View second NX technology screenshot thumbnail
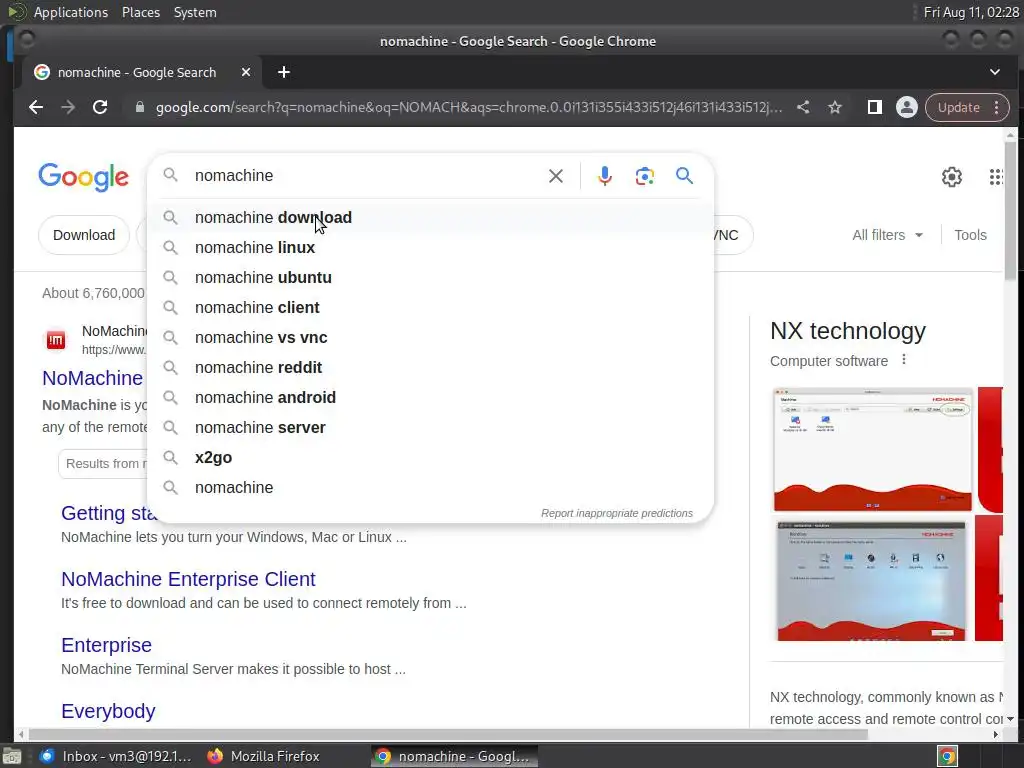The image size is (1024, 768). [x=871, y=579]
